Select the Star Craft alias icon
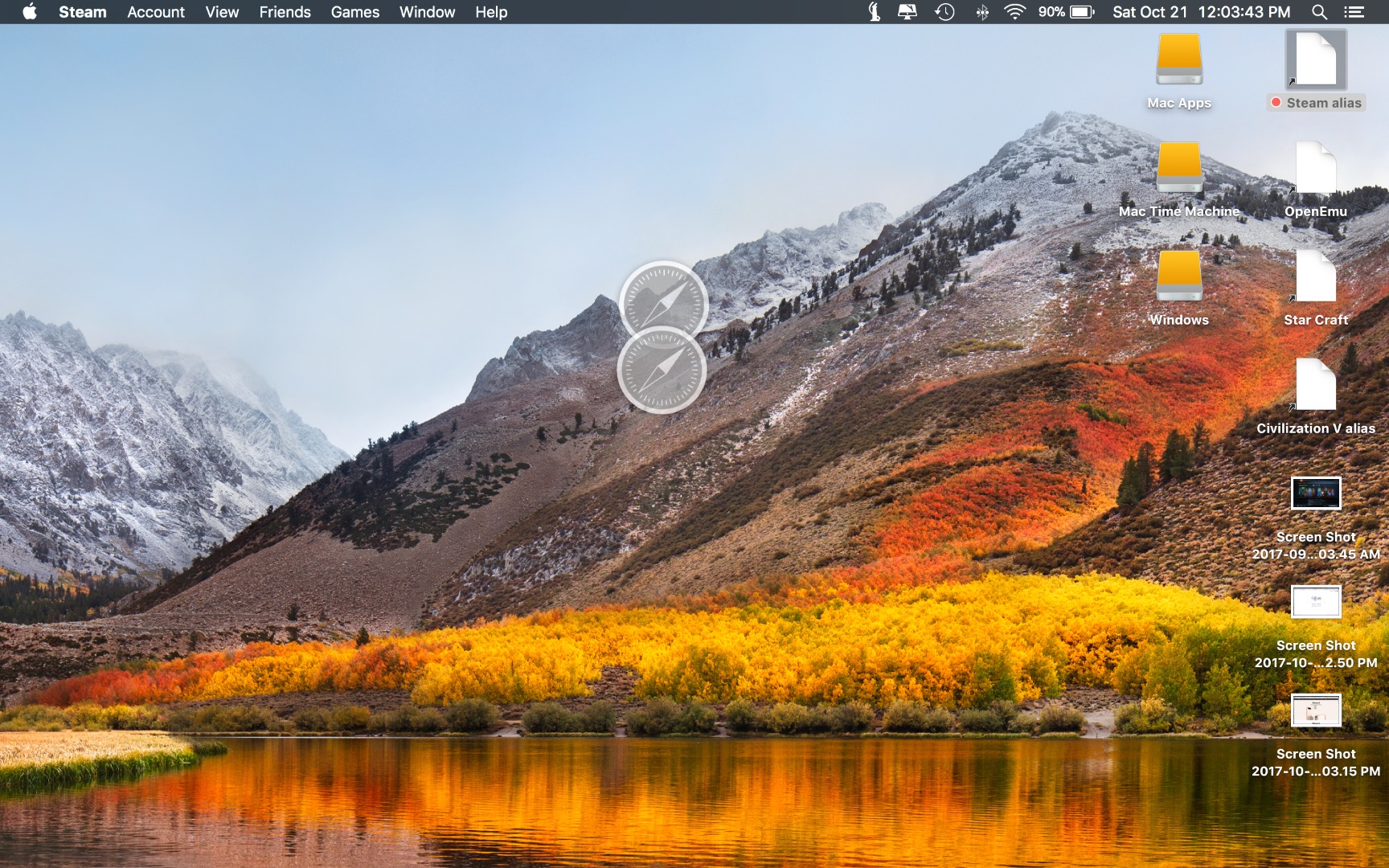Screen dimensions: 1389x868 1316,276
